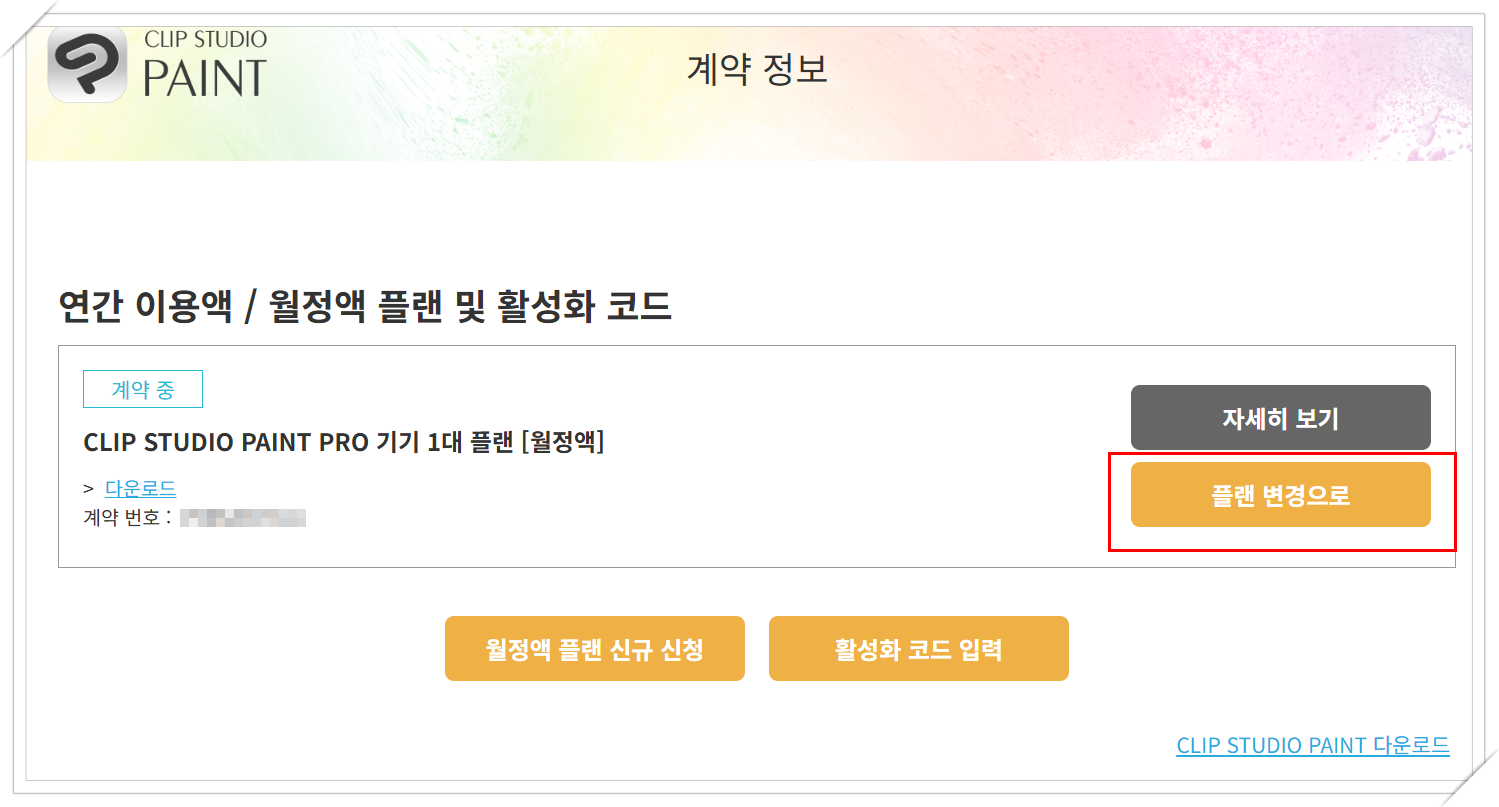Screen dimensions: 1499x807
Task: Expand the chevron next to 다운로드
Action: pos(90,487)
